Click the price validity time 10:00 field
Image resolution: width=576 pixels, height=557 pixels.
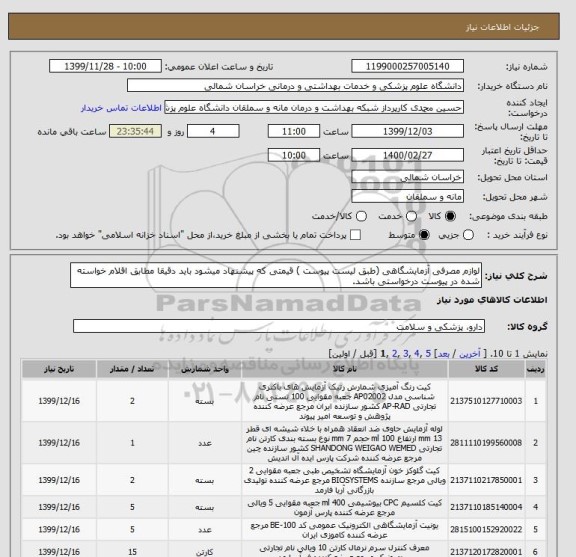coord(294,155)
